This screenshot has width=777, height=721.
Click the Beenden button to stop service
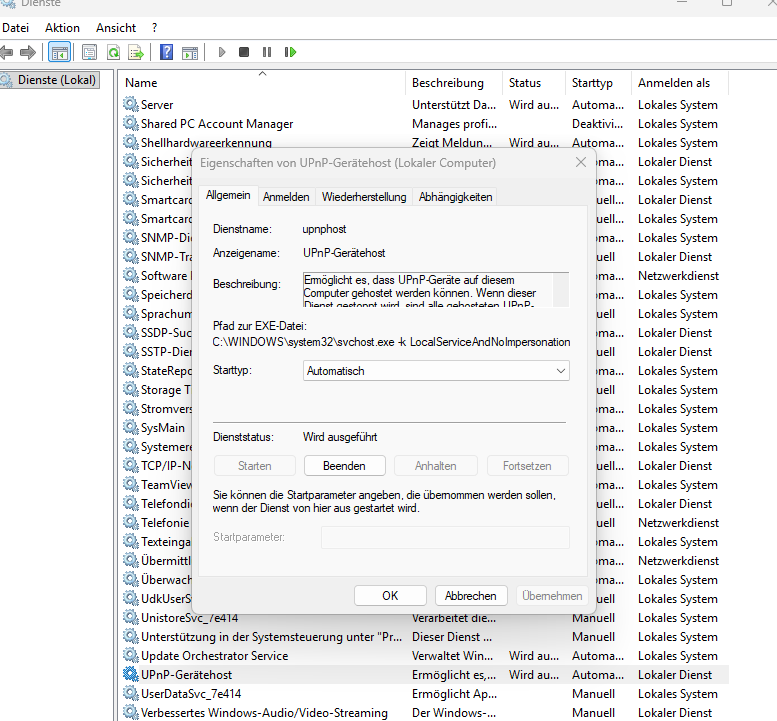[344, 466]
